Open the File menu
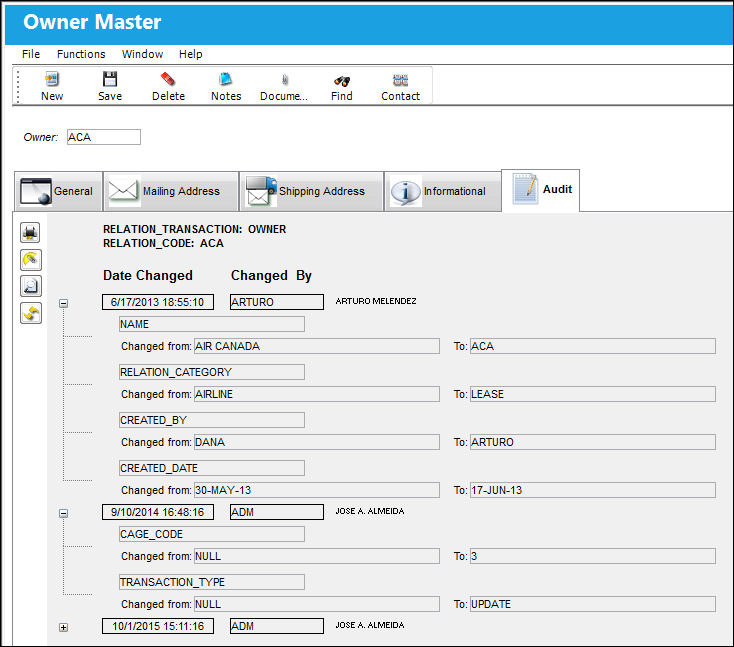Viewport: 734px width, 647px height. tap(31, 54)
